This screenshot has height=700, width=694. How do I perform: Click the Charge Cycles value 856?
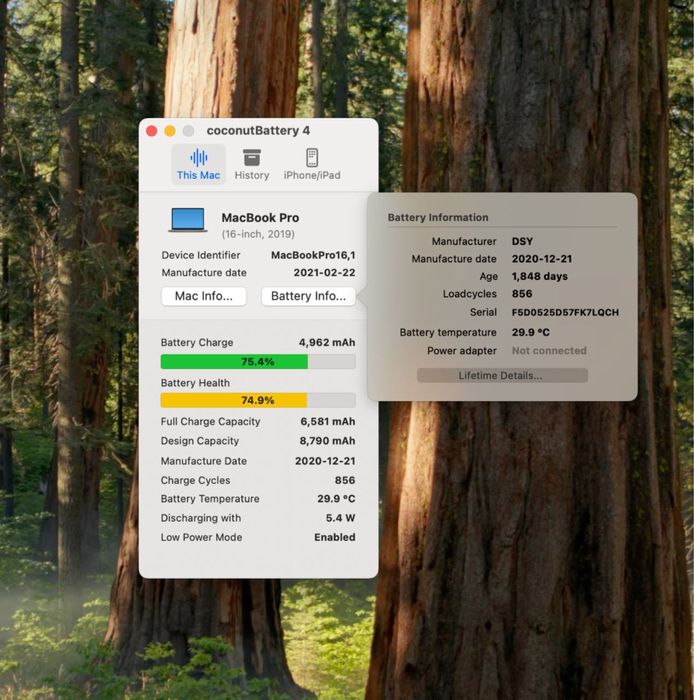click(345, 480)
